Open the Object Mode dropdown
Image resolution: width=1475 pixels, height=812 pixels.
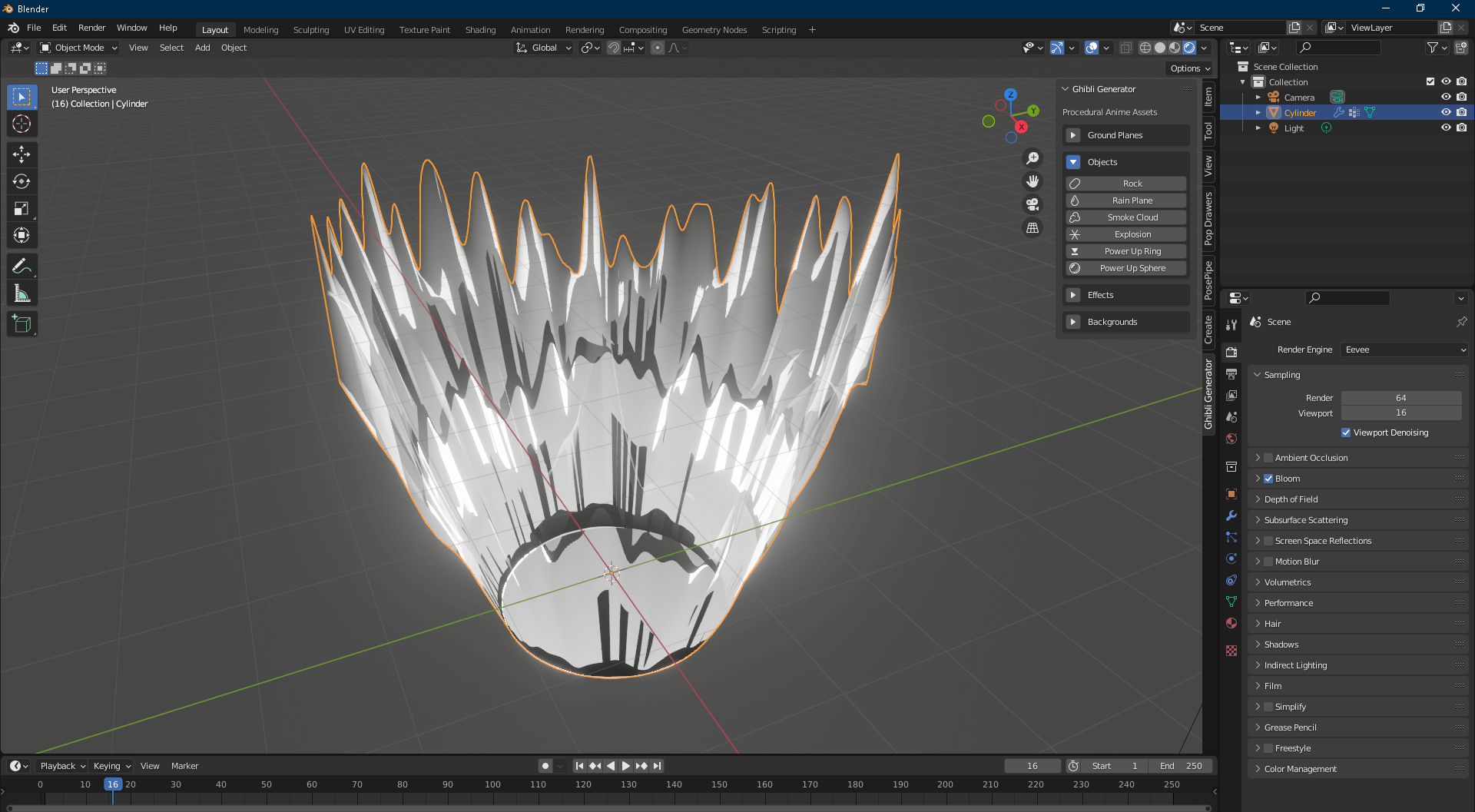click(78, 48)
